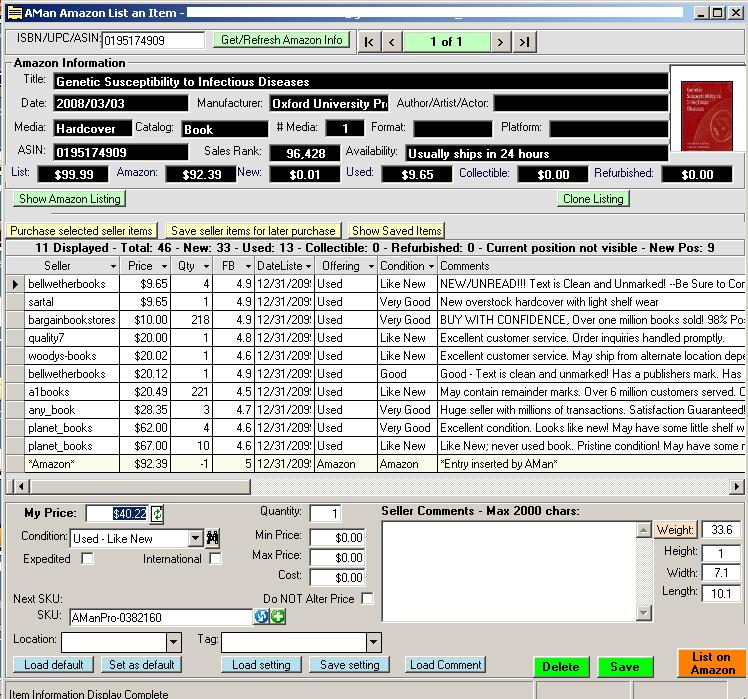Click the Set as default button
The height and width of the screenshot is (699, 748).
142,665
